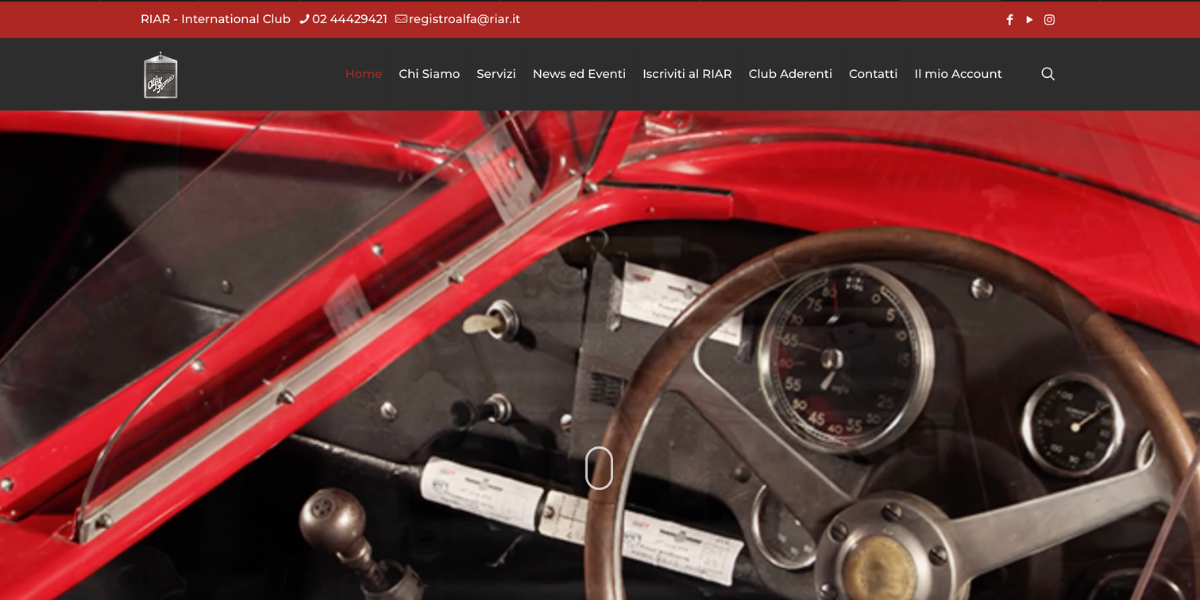Open the Instagram profile icon
1200x600 pixels.
[x=1049, y=20]
